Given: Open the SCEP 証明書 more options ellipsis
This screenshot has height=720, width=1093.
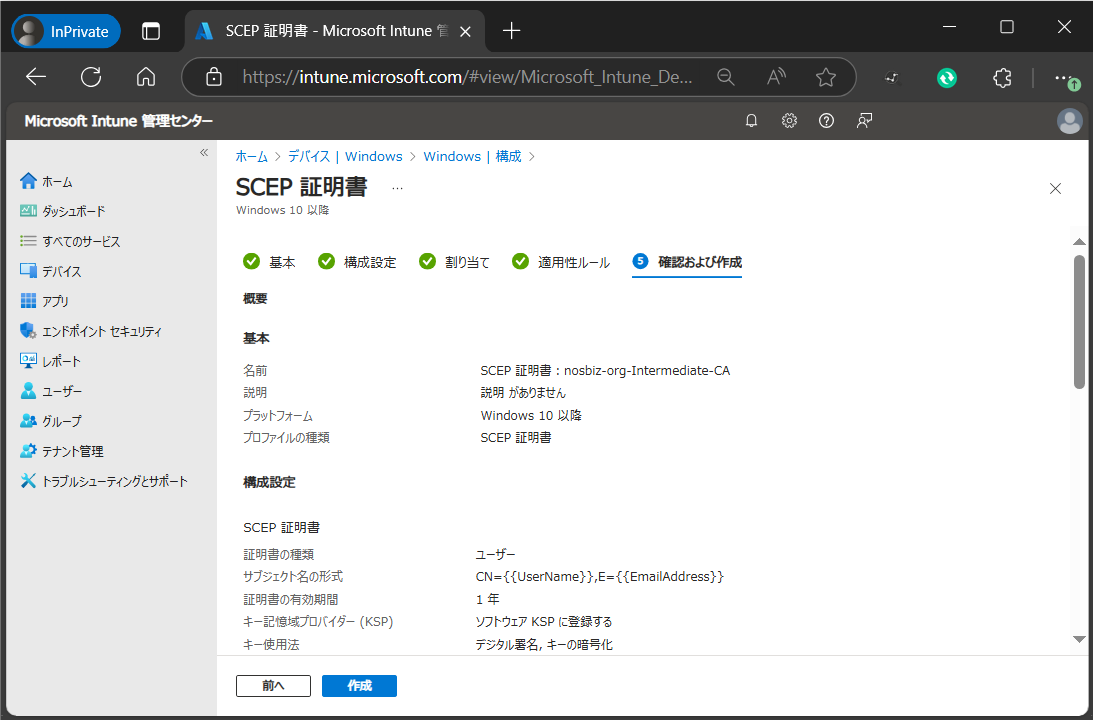Looking at the screenshot, I should click(397, 188).
